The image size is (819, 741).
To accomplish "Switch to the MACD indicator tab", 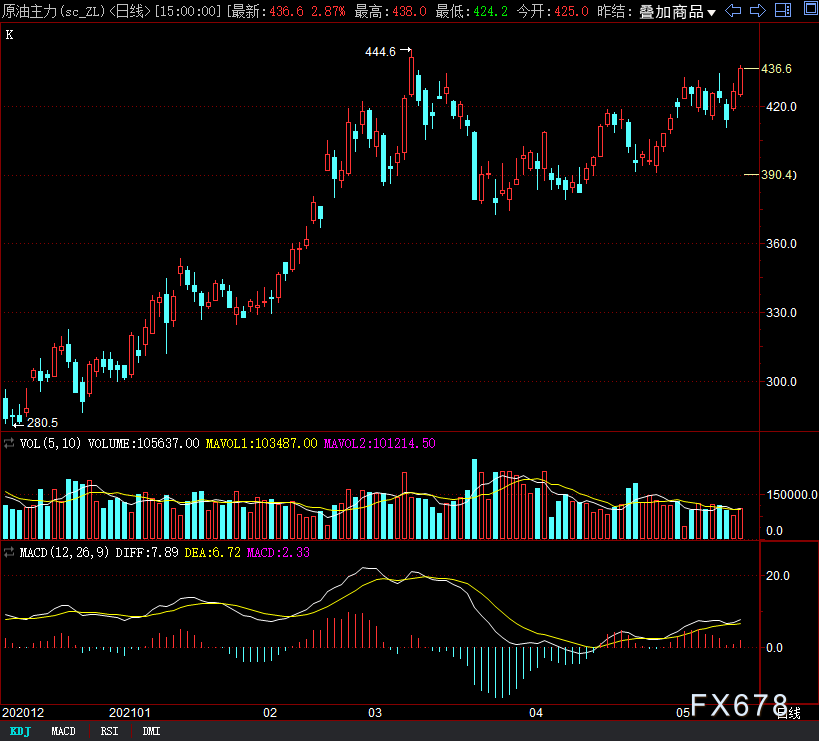I will point(63,731).
